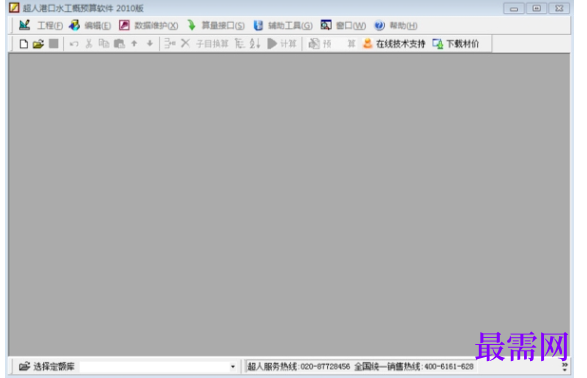Click the 算量接口 green arrow icon
The image size is (587, 378).
coord(191,25)
